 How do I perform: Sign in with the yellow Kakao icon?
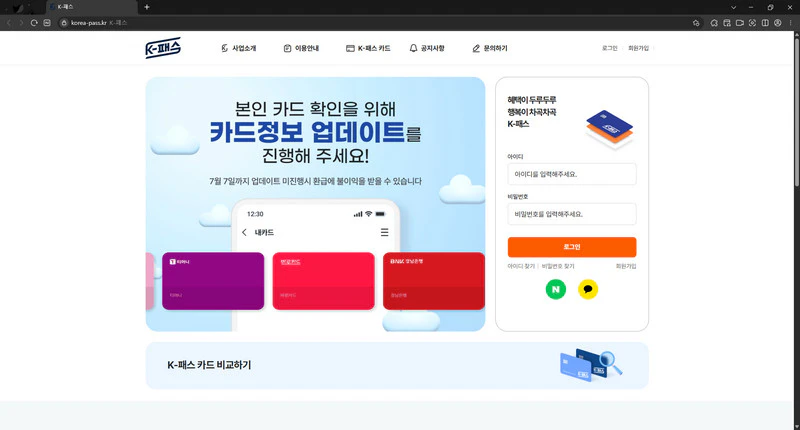[x=588, y=289]
